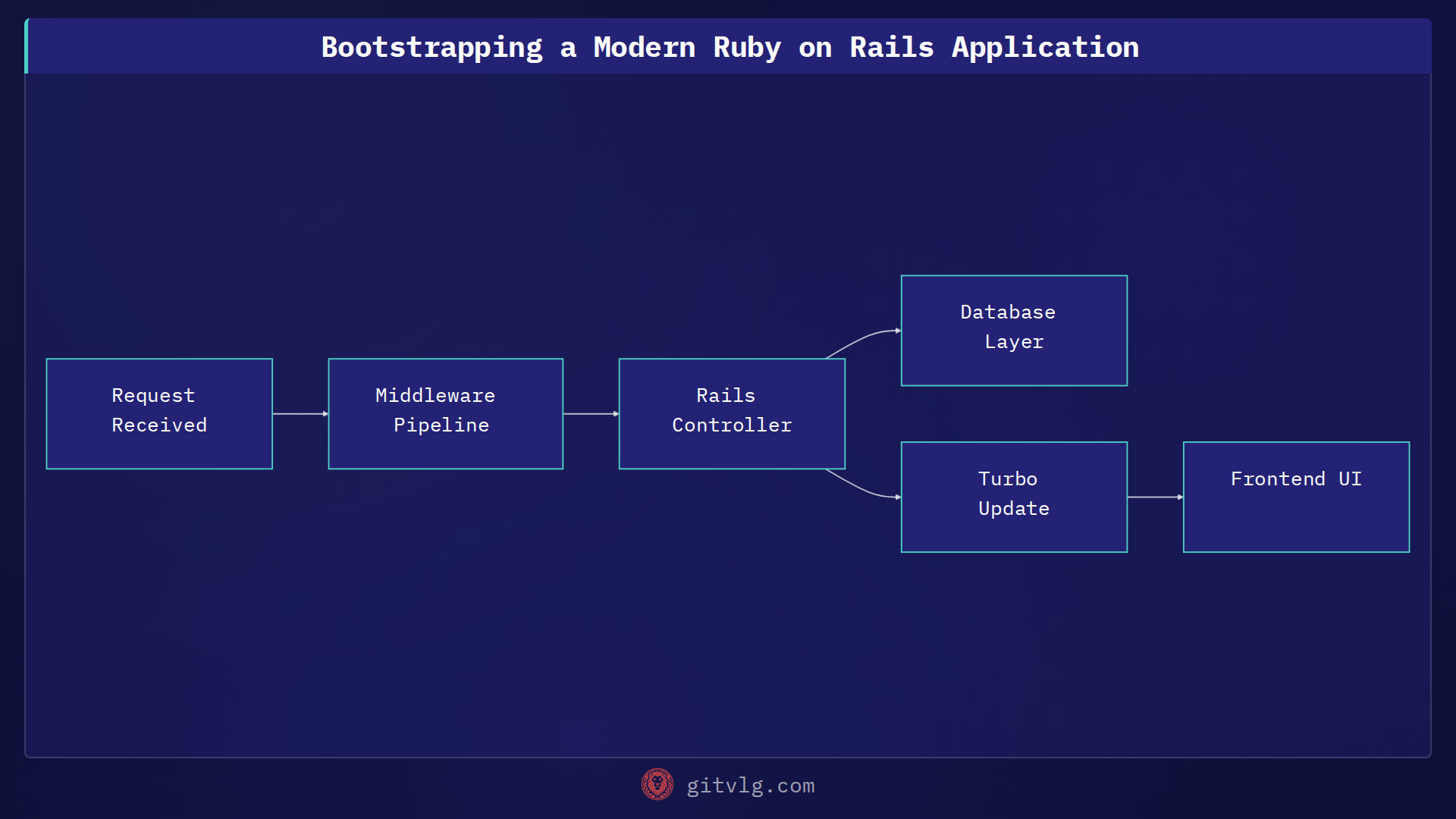The height and width of the screenshot is (819, 1456).
Task: Open the gitvlg.com link
Action: coord(750,786)
